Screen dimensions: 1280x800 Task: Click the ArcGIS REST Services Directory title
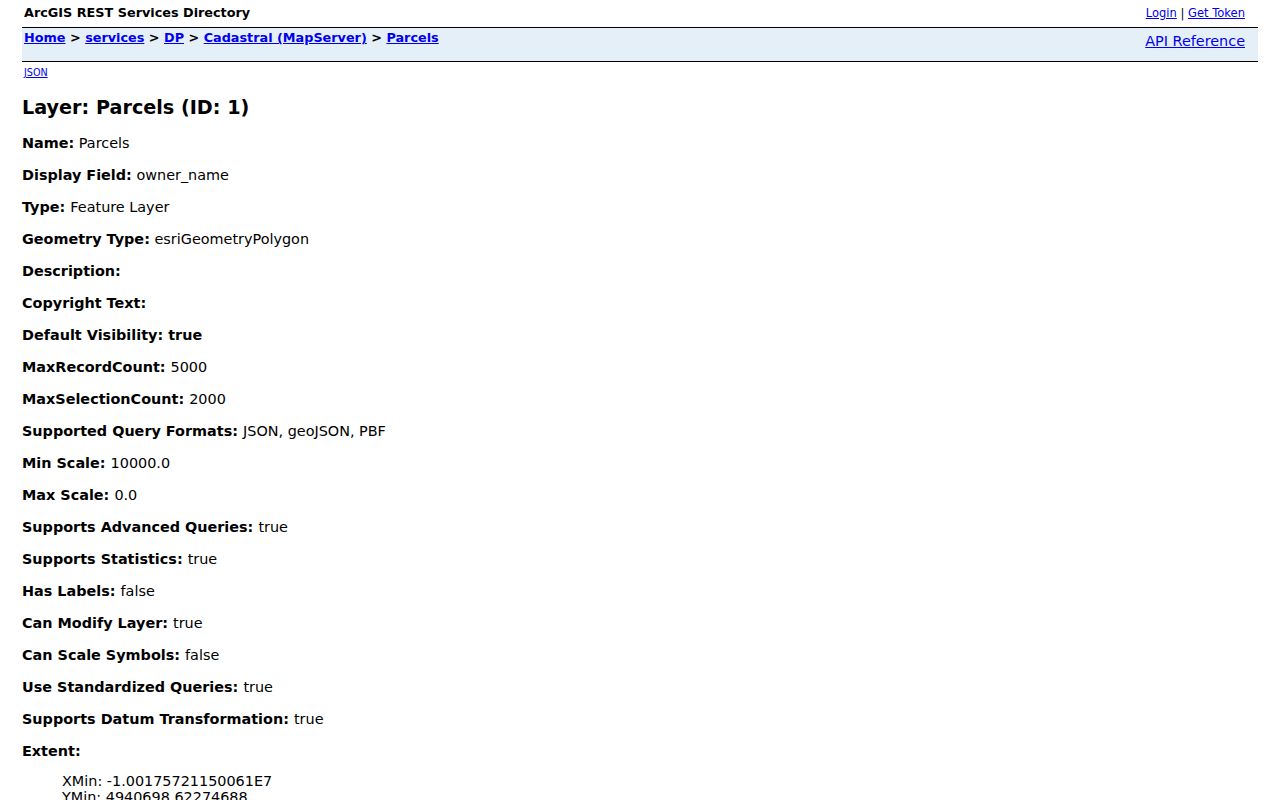coord(137,13)
